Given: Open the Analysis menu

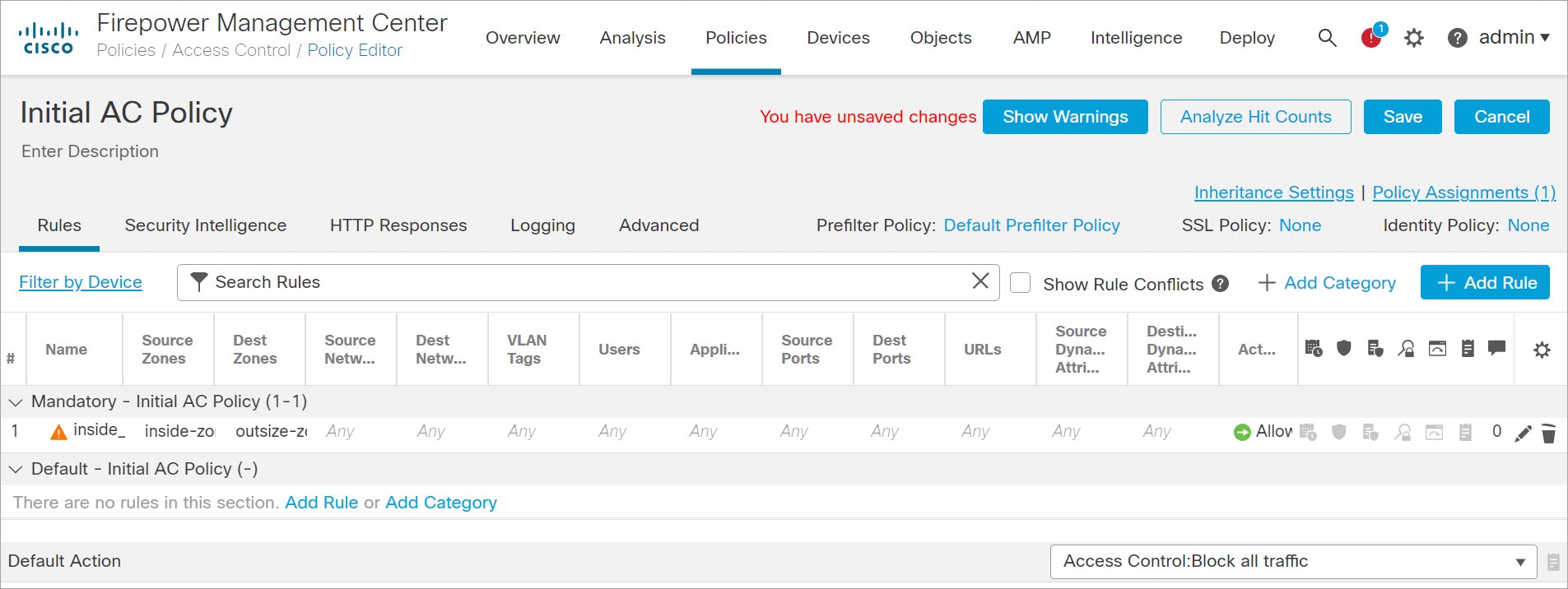Looking at the screenshot, I should [x=632, y=38].
